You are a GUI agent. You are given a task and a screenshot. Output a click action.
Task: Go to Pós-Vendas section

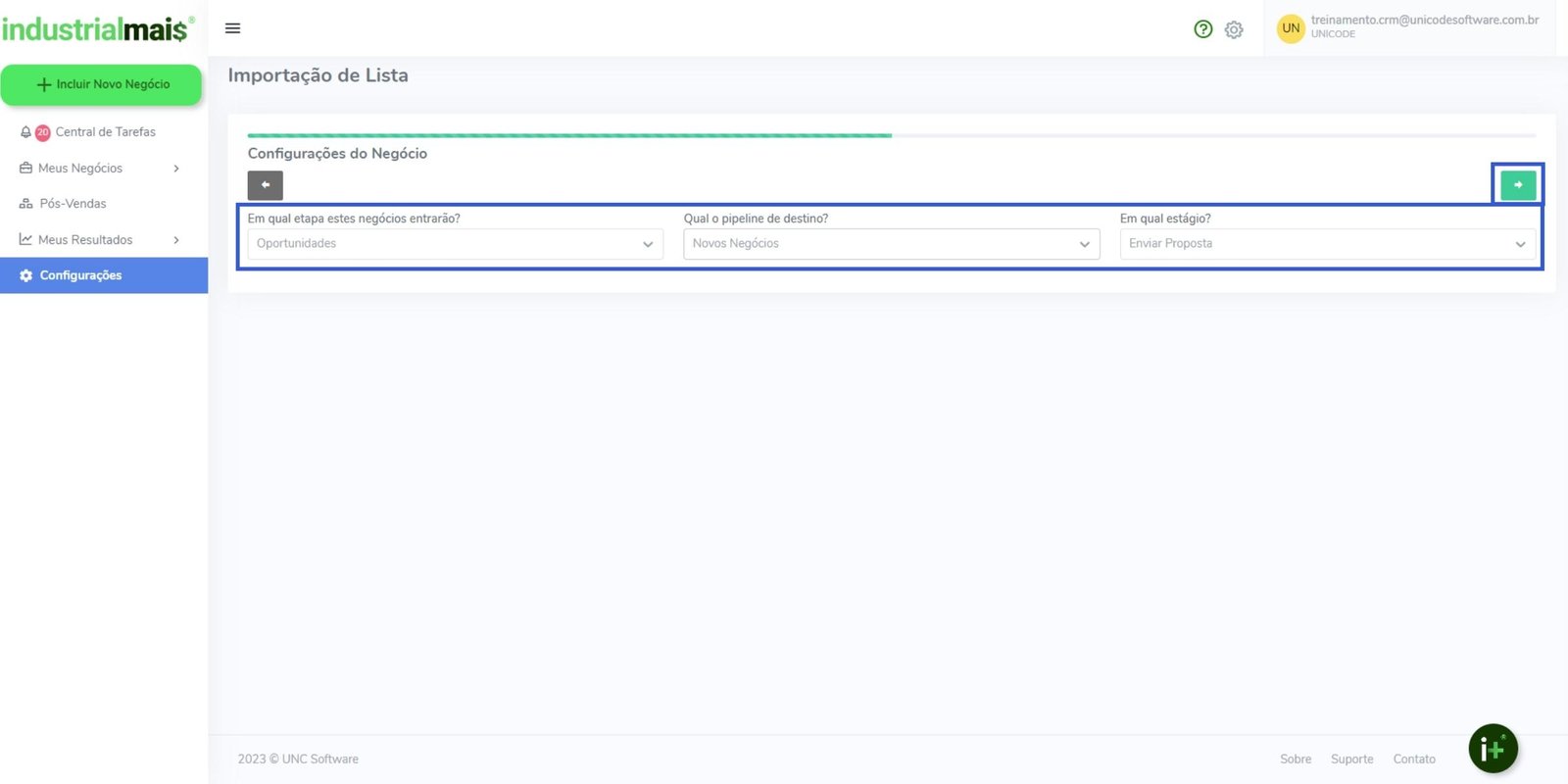73,204
